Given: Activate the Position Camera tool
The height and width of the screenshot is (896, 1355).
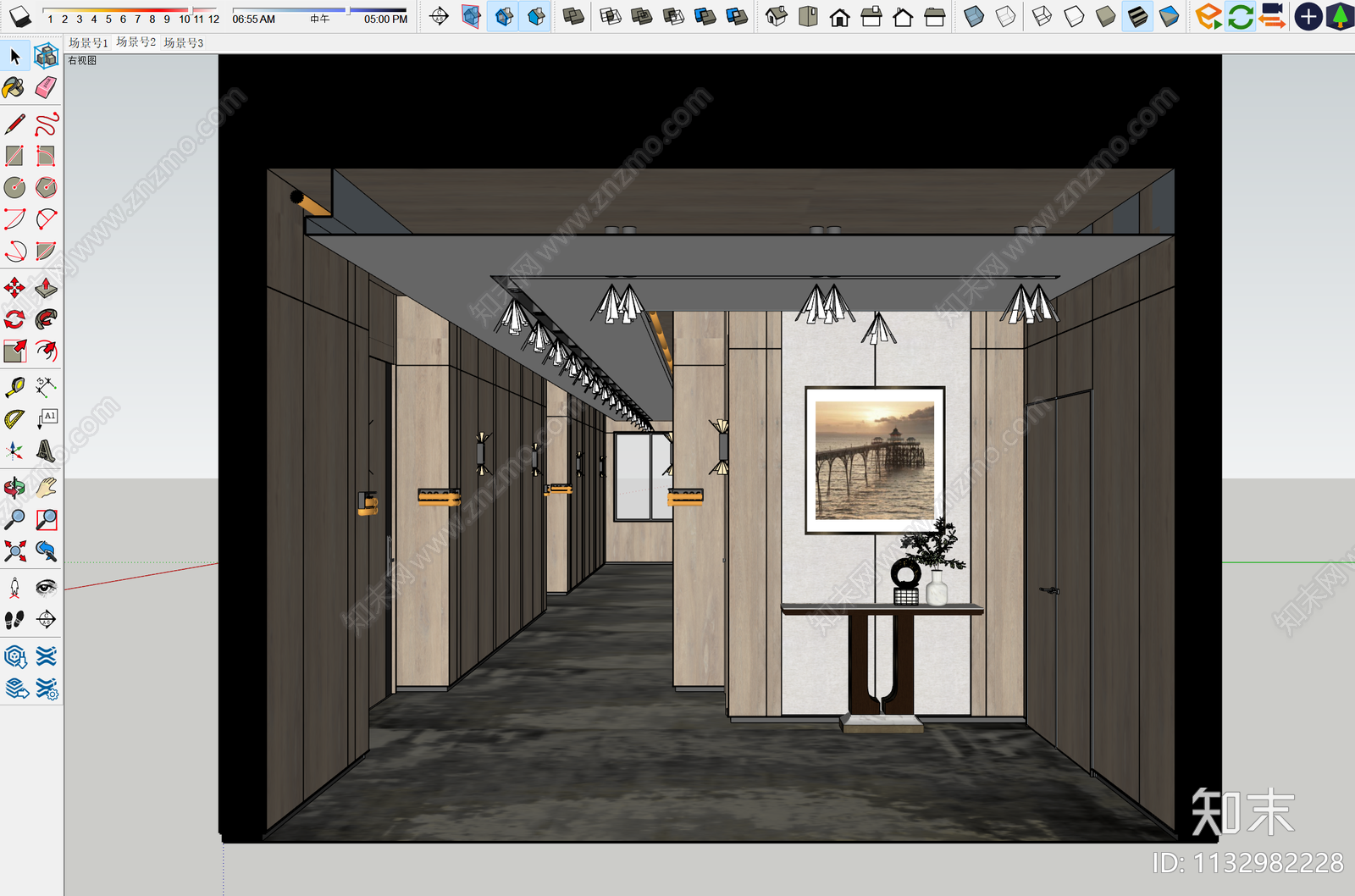Looking at the screenshot, I should pyautogui.click(x=14, y=588).
